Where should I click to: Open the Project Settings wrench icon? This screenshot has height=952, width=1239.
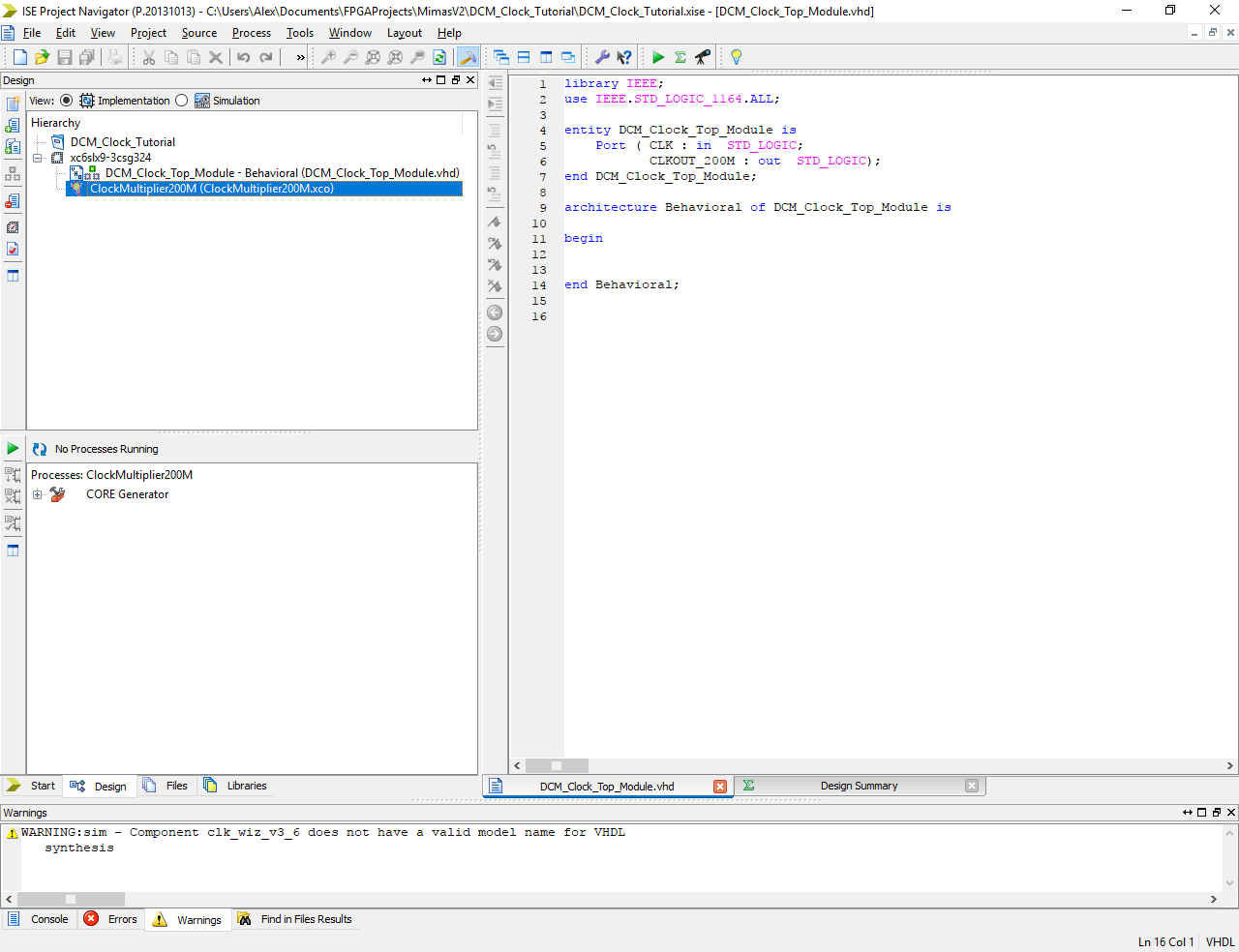click(601, 57)
